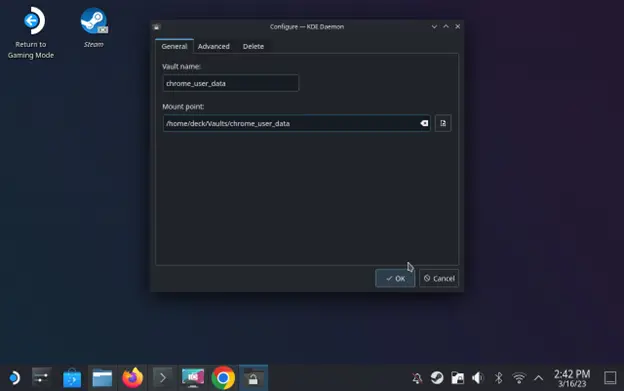624x391 pixels.
Task: Open the Delete tab
Action: pyautogui.click(x=253, y=46)
